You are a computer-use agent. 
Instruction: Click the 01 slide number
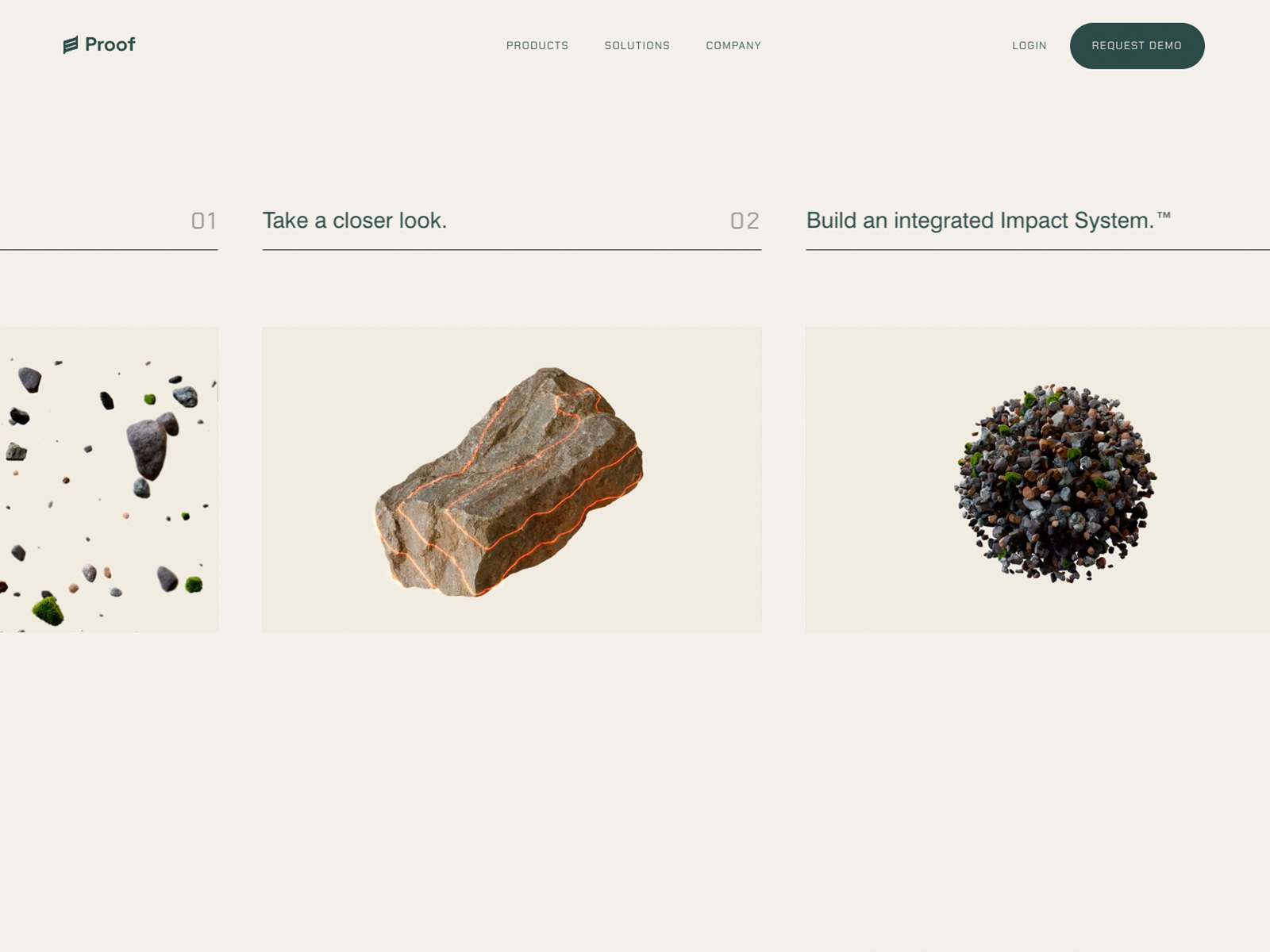coord(203,221)
